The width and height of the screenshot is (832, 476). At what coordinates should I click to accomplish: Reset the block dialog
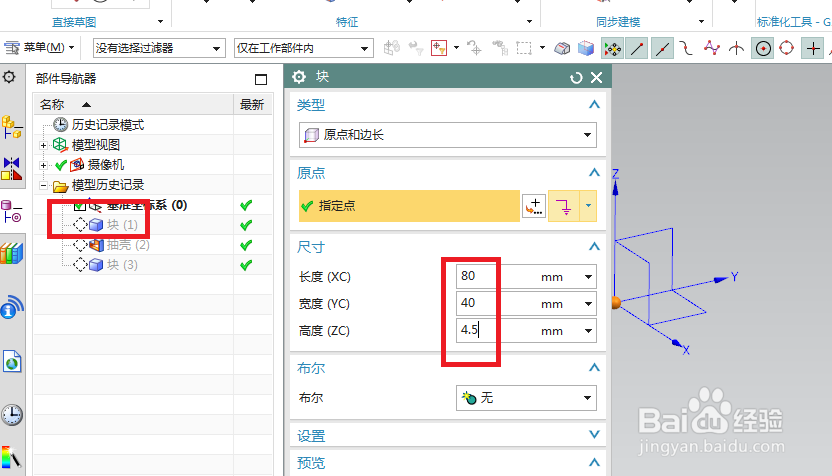[576, 78]
